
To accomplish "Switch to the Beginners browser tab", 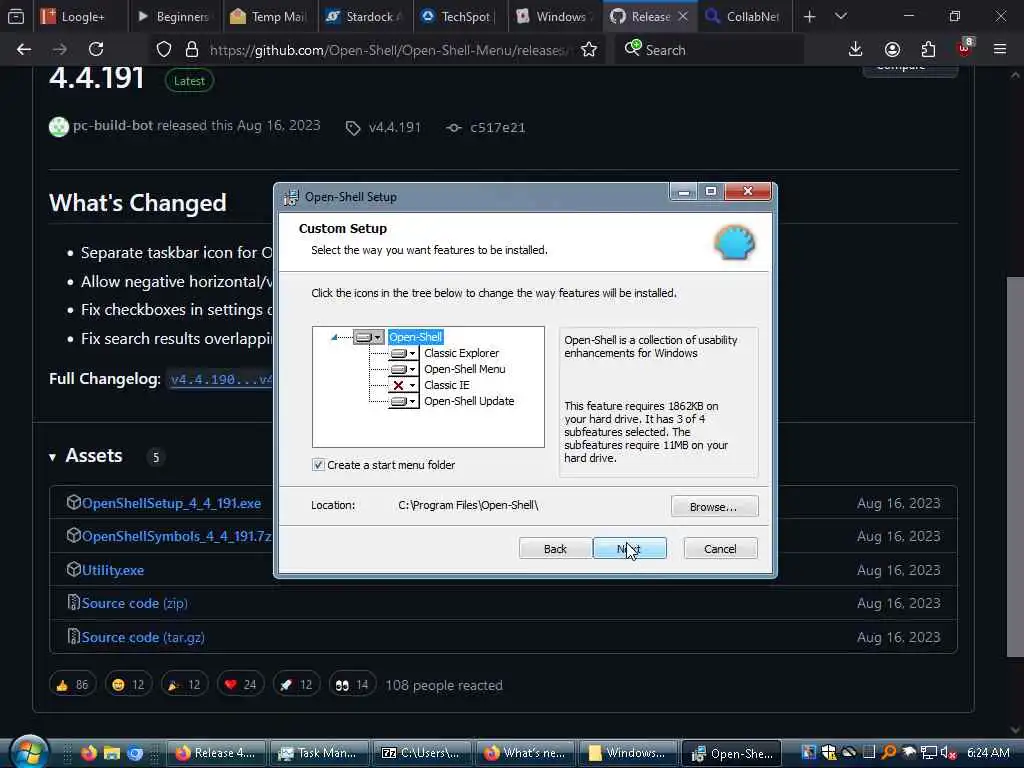I will point(174,16).
